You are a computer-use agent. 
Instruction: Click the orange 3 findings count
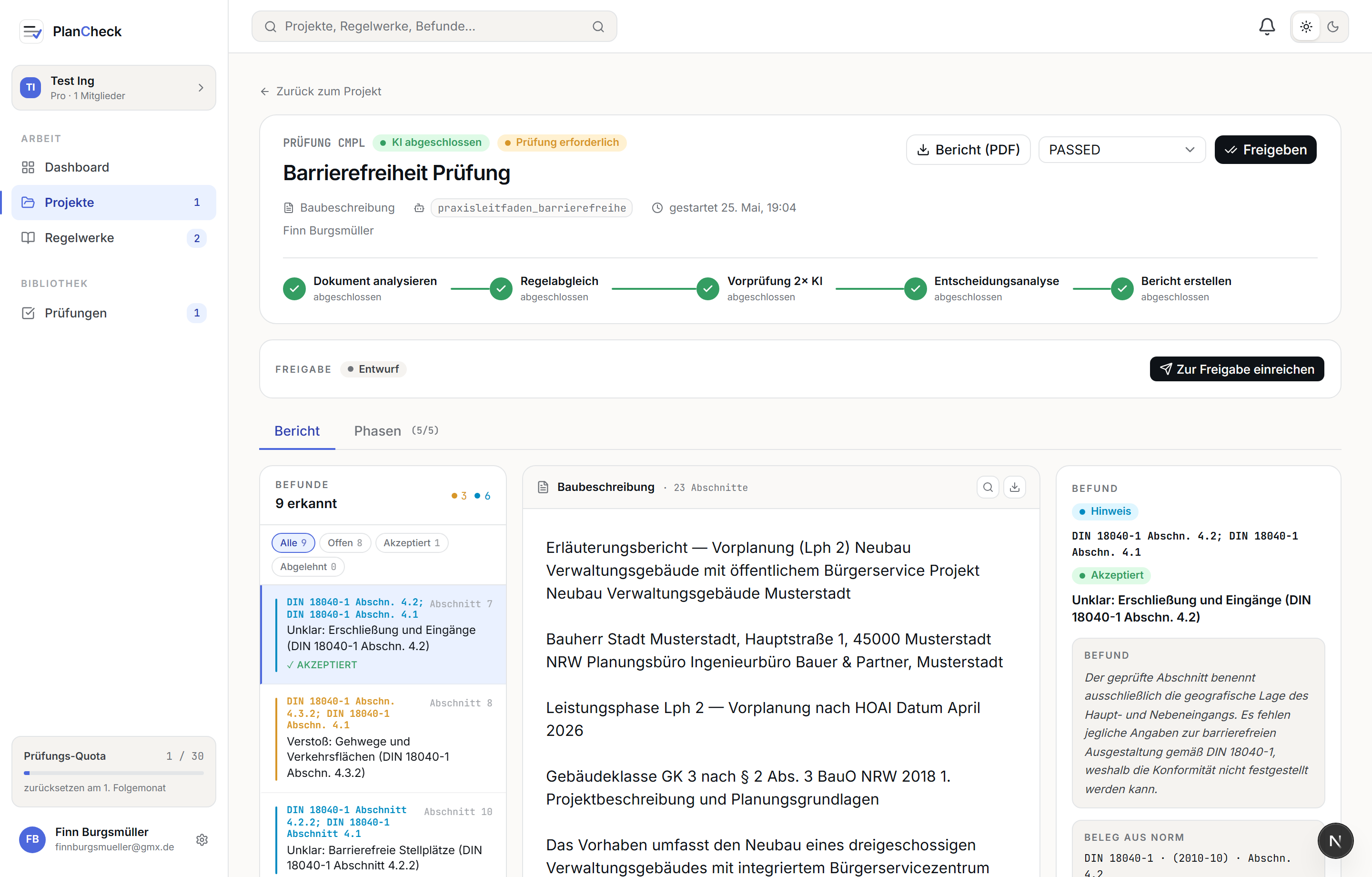[x=459, y=496]
